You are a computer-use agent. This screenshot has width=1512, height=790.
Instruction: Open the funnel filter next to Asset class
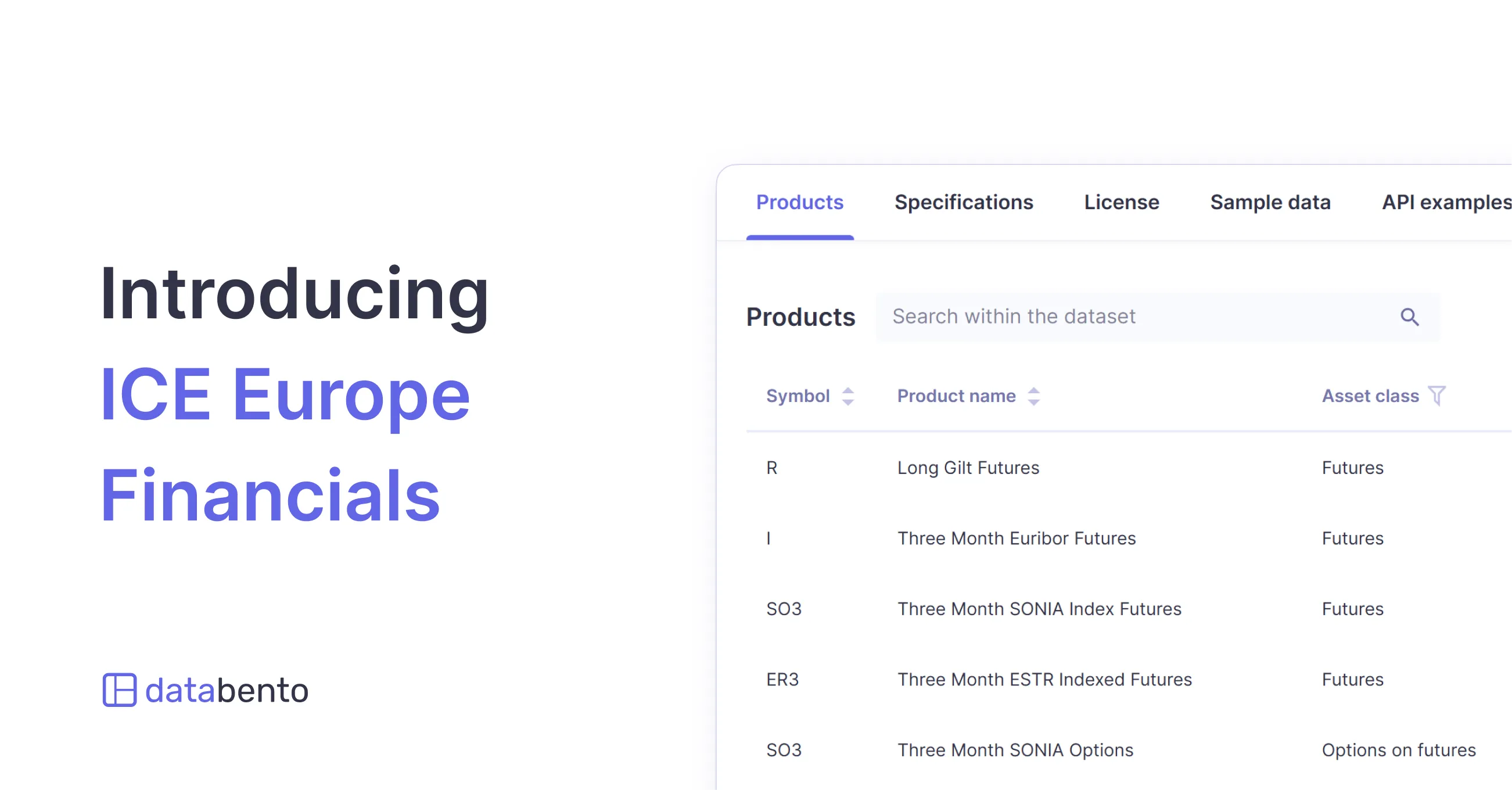(1436, 396)
